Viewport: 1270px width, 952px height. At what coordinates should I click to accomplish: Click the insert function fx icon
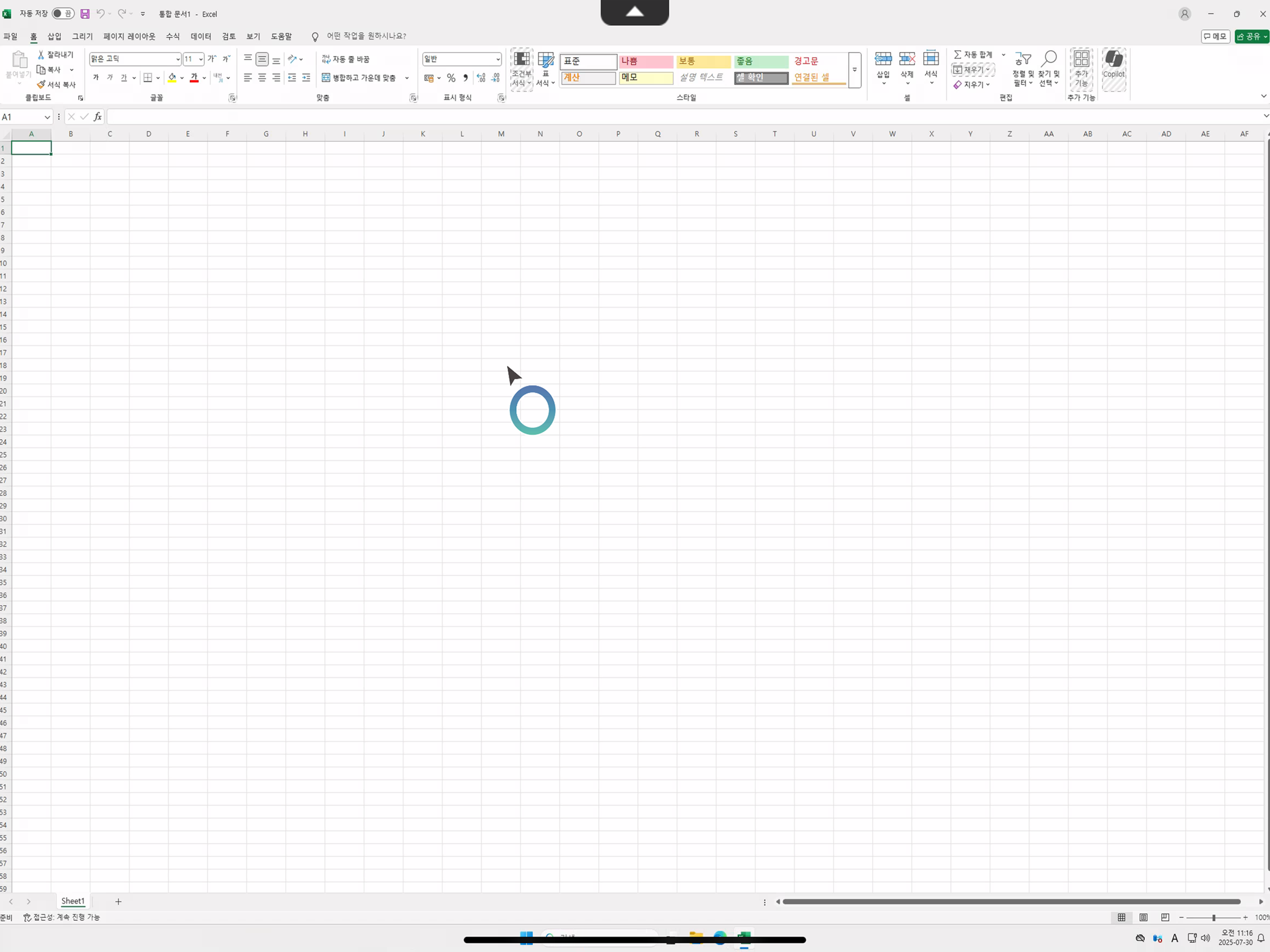pyautogui.click(x=98, y=117)
